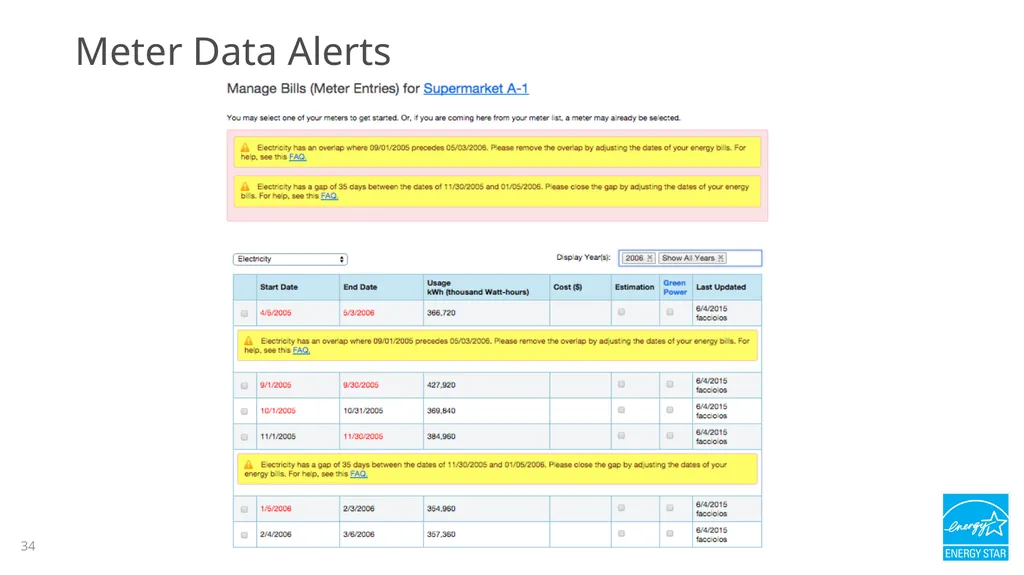The image size is (1024, 575).
Task: Click the slide number 34
Action: pos(28,546)
